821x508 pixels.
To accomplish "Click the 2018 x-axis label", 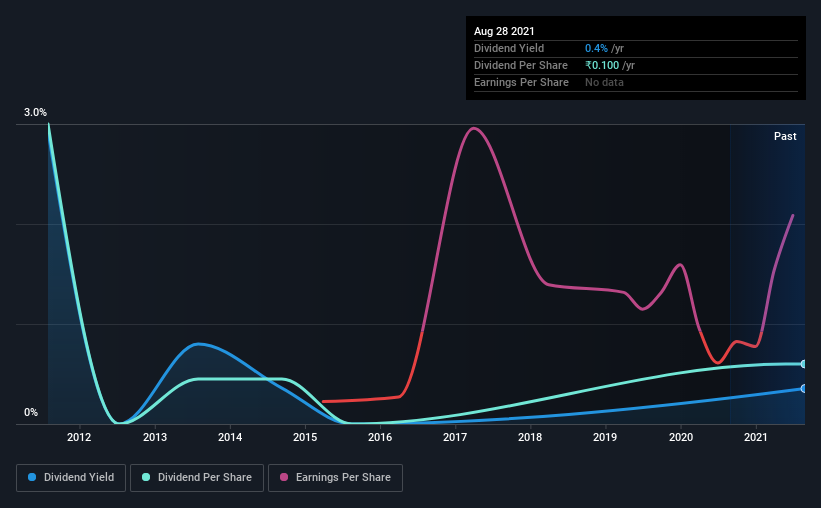I will pos(530,437).
